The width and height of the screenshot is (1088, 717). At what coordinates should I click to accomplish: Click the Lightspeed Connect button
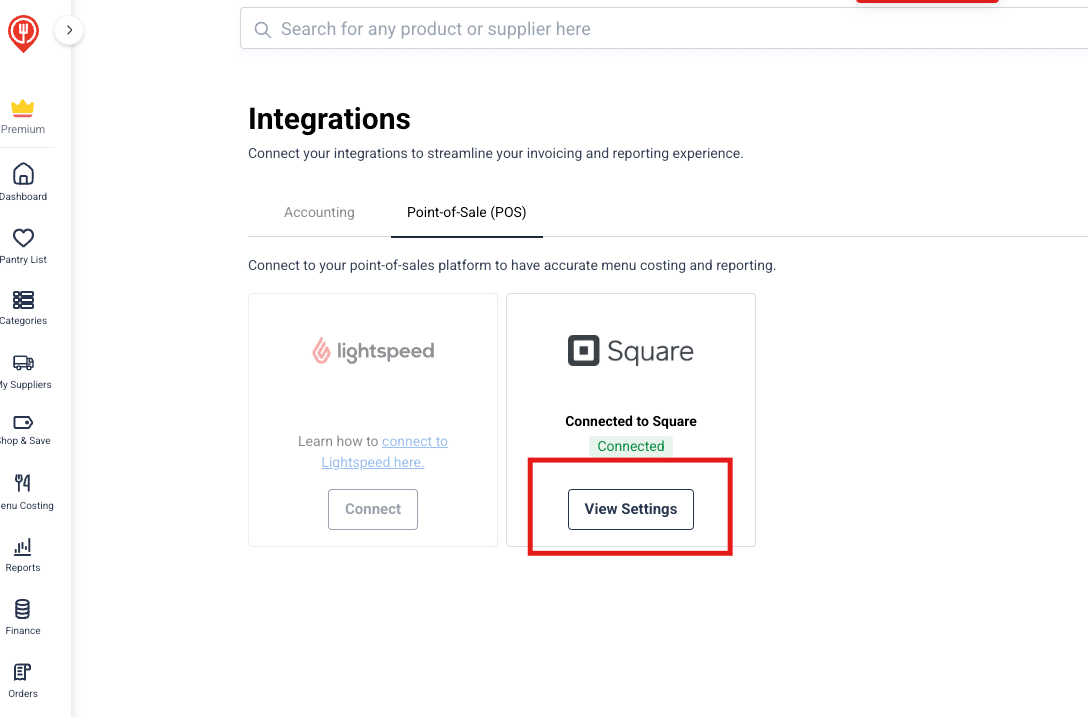point(373,509)
